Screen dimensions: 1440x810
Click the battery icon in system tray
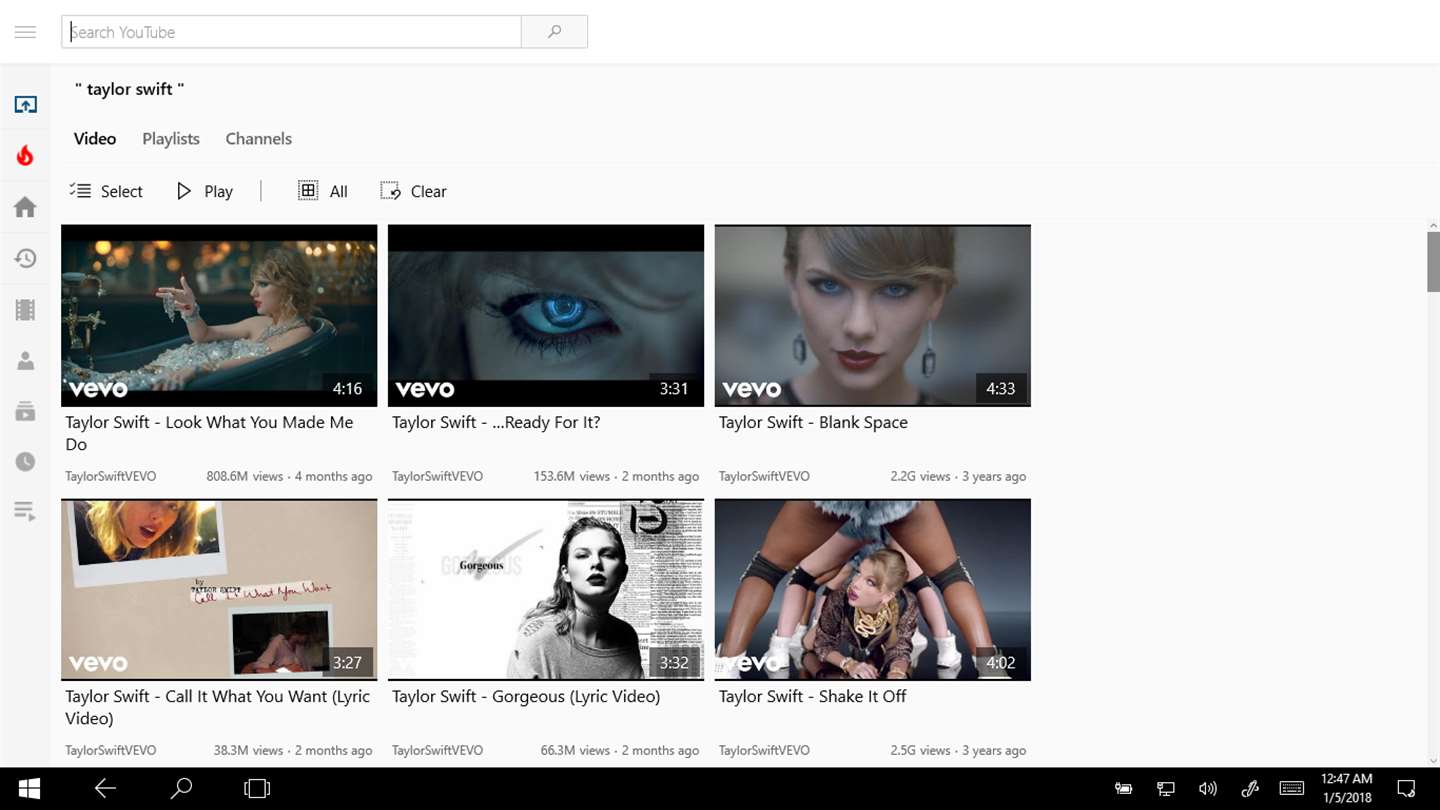coord(1124,789)
